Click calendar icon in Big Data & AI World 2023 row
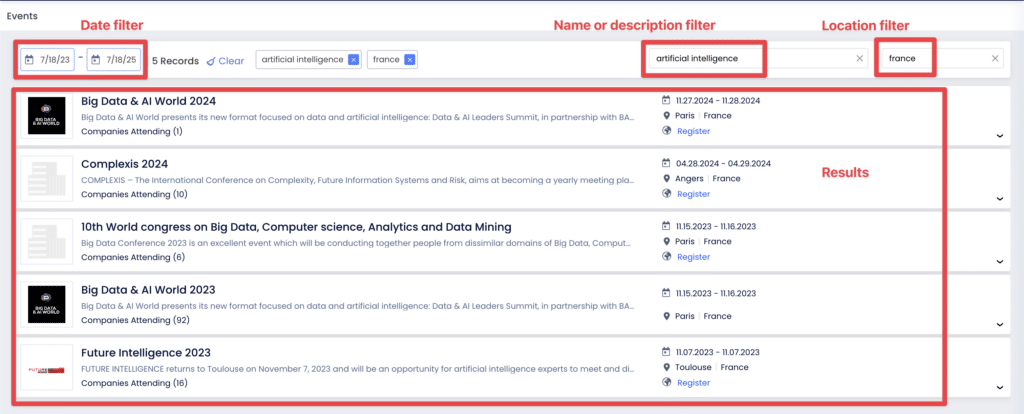 (666, 293)
